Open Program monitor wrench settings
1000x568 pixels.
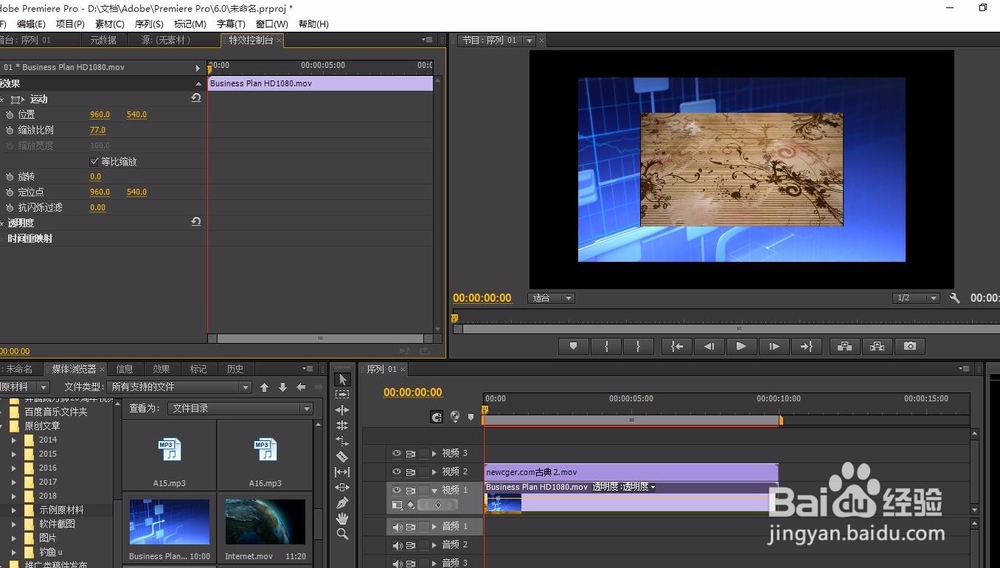[x=955, y=298]
